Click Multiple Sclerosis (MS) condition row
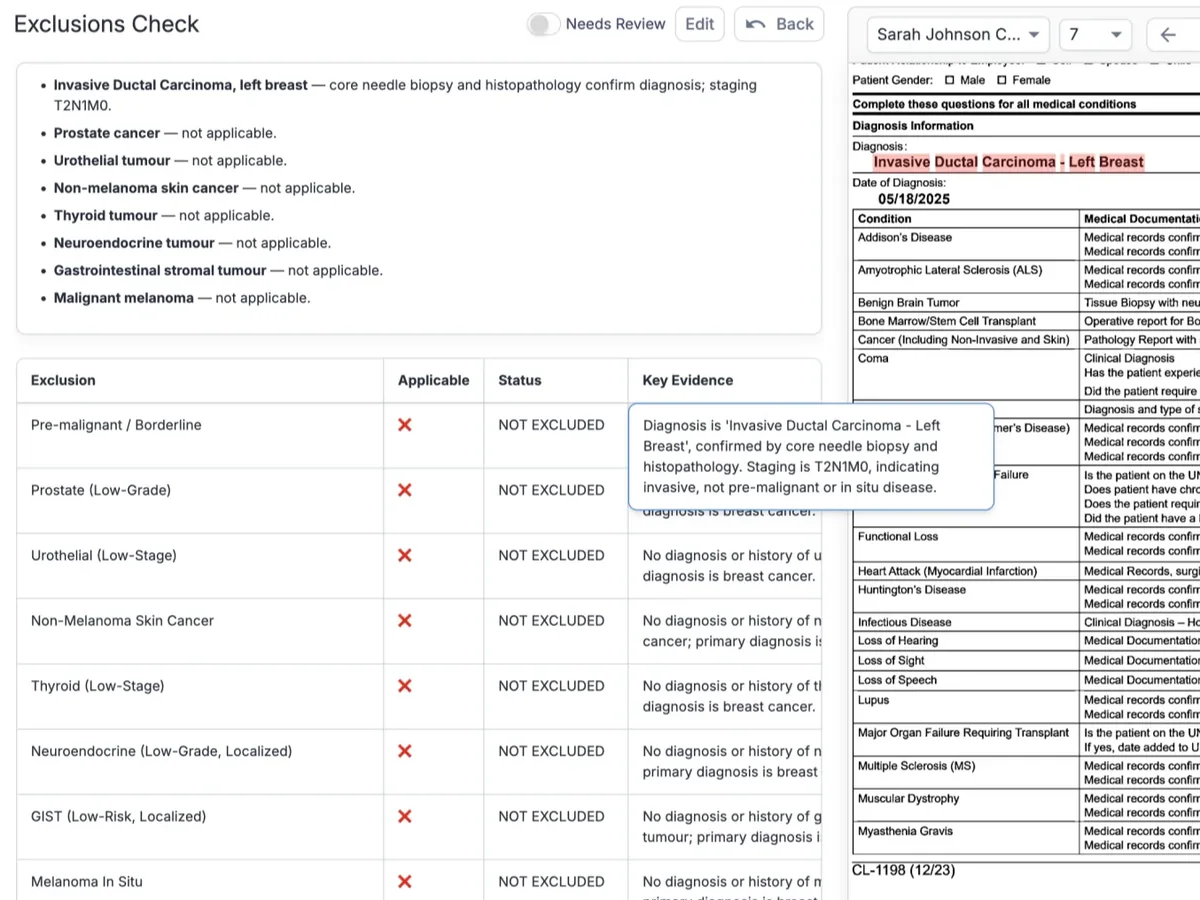Screen dimensions: 1200x900 click(x=916, y=766)
